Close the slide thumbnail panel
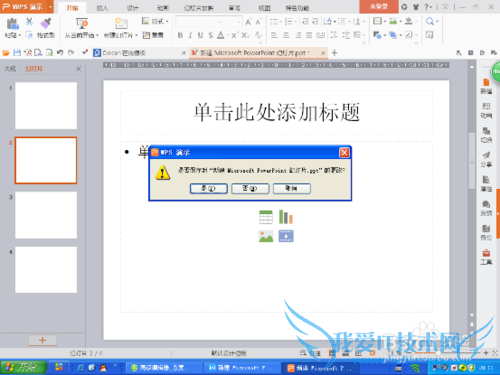Viewport: 500px width, 375px height. pos(79,69)
